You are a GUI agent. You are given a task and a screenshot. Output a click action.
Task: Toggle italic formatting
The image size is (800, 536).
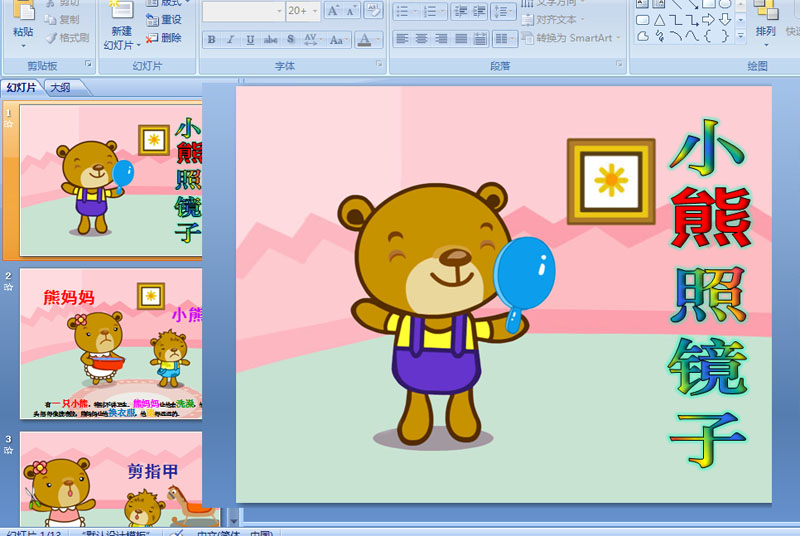(230, 39)
